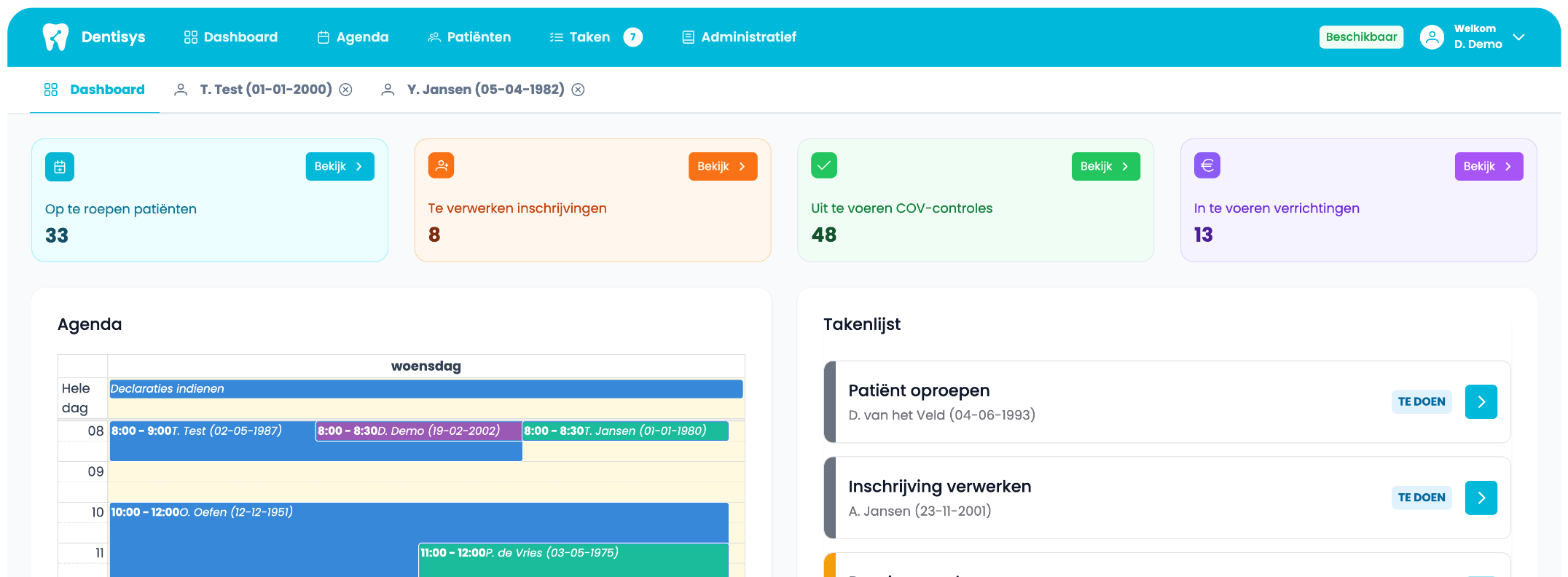Click D. van het Veld (04-06-1993) text
The width and height of the screenshot is (1568, 577).
(941, 415)
